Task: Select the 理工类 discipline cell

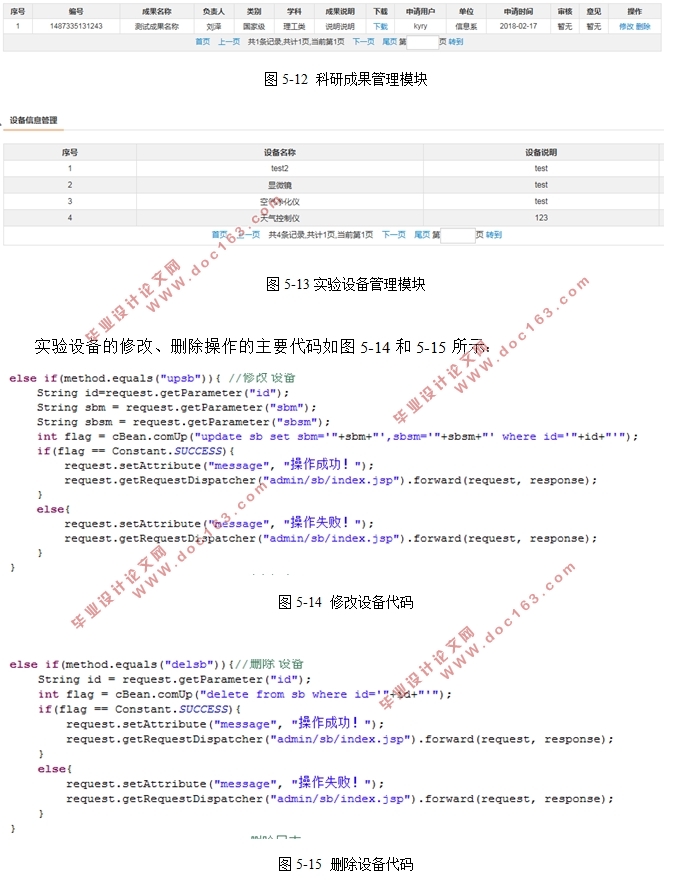Action: tap(294, 26)
